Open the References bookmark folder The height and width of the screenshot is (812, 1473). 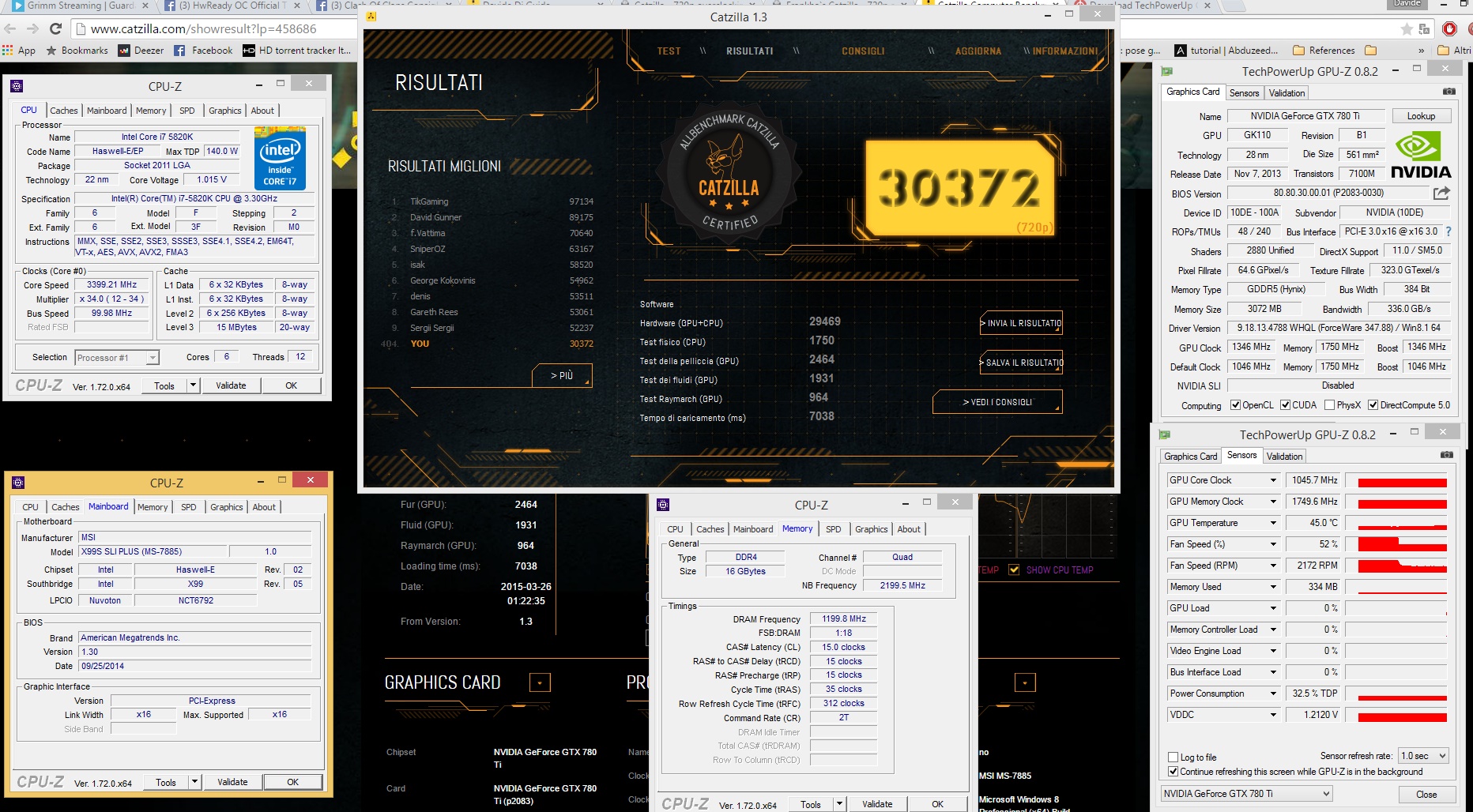click(x=1324, y=51)
